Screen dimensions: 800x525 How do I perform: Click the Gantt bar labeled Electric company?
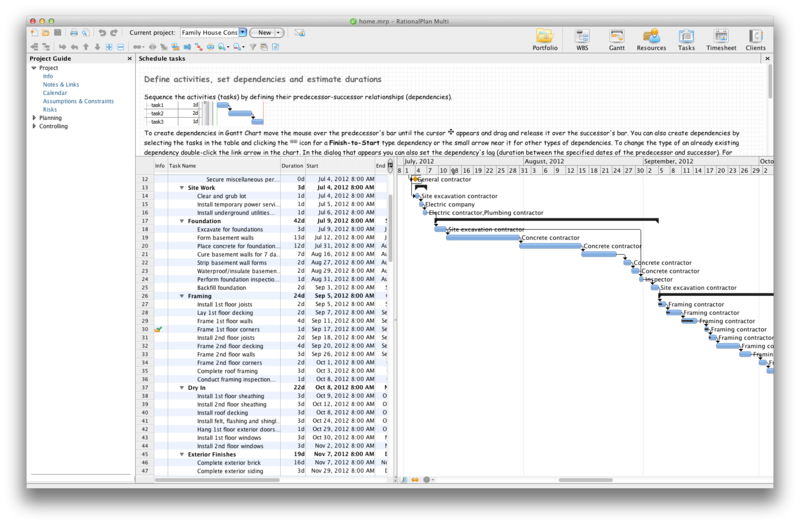tap(421, 205)
